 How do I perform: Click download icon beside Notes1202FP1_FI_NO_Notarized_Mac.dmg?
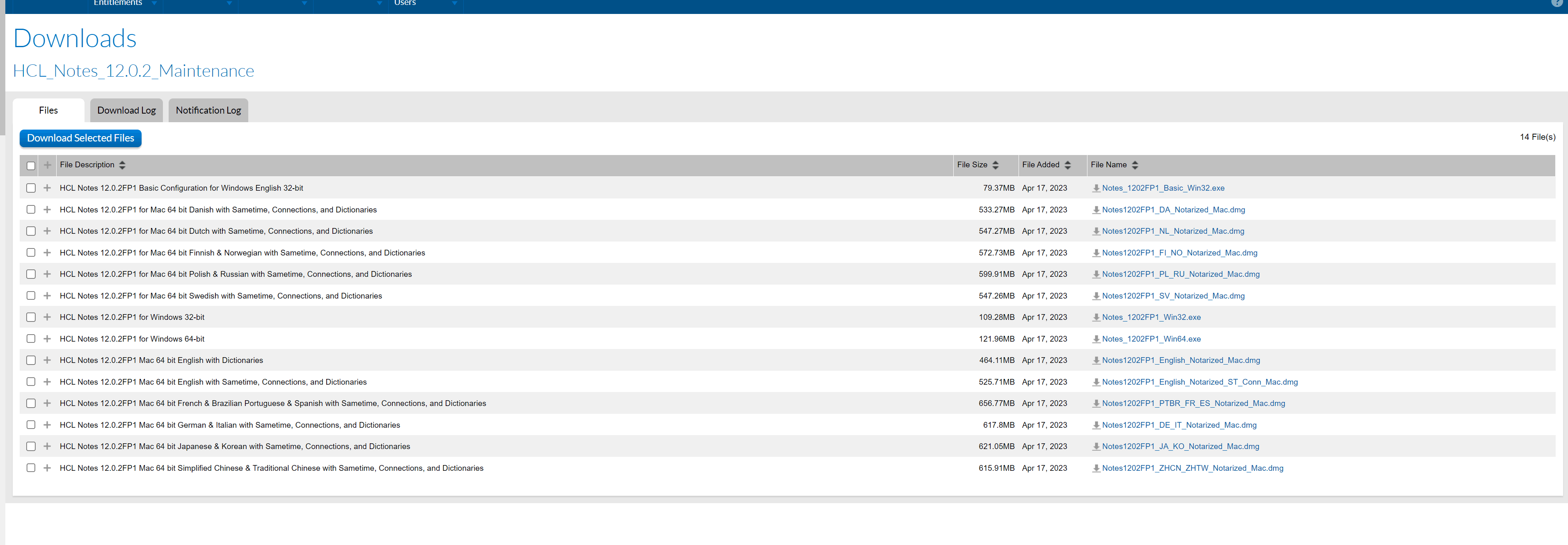1096,253
